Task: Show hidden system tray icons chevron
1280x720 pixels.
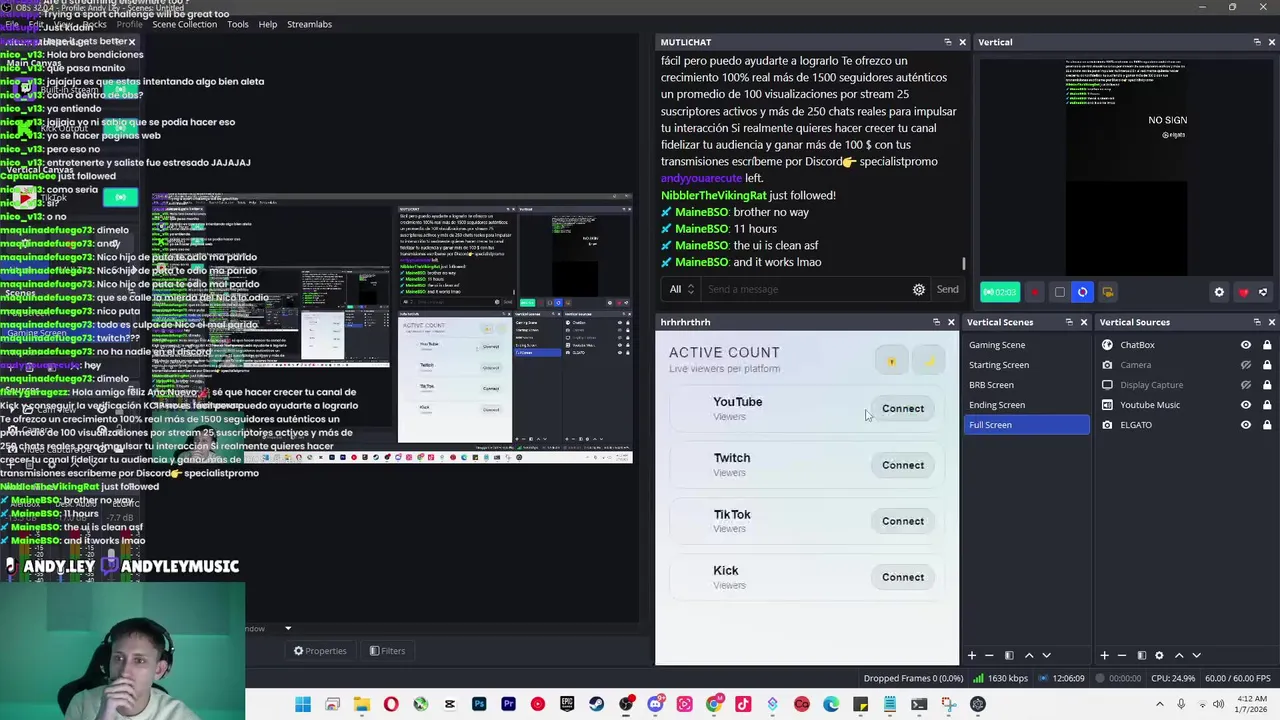Action: (1159, 704)
